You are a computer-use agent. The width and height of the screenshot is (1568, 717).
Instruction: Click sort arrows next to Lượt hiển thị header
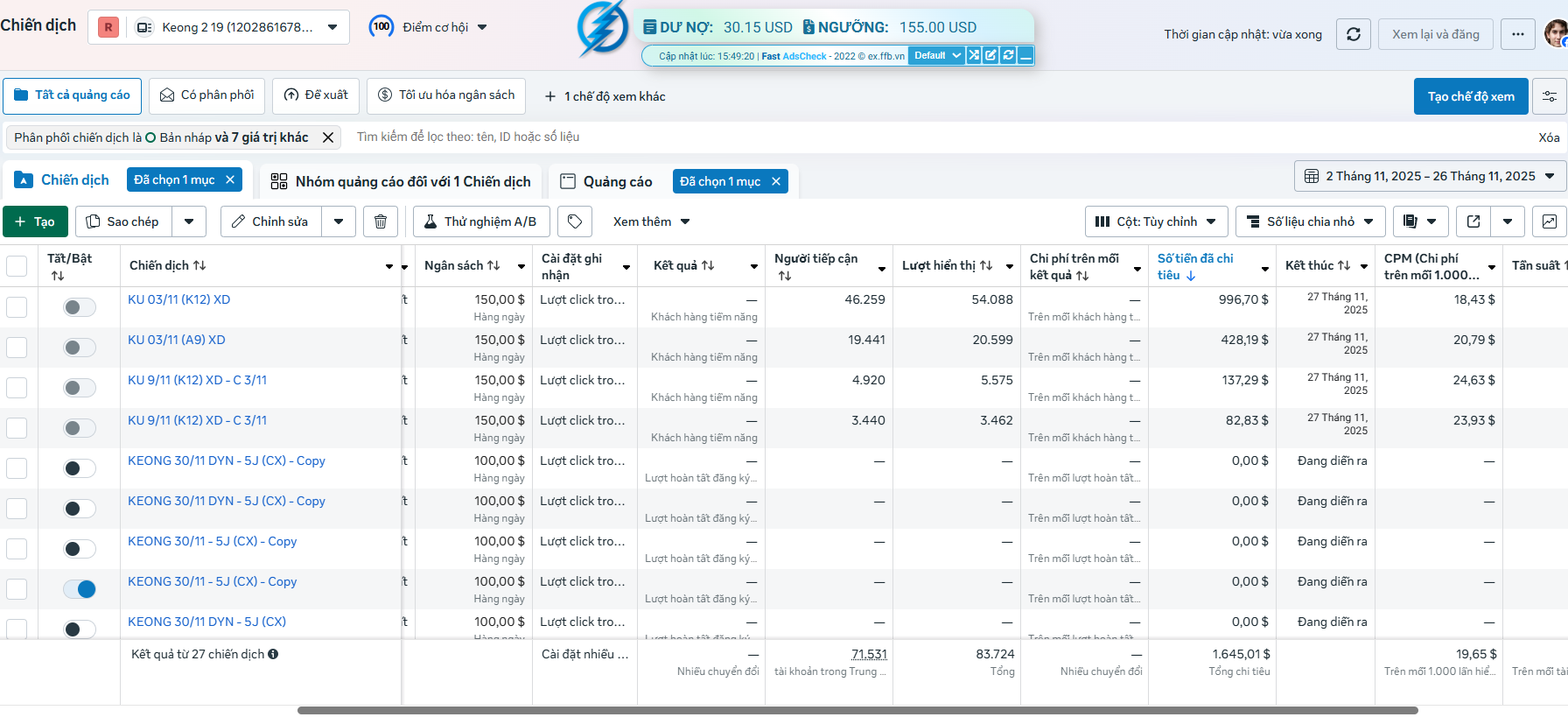986,265
